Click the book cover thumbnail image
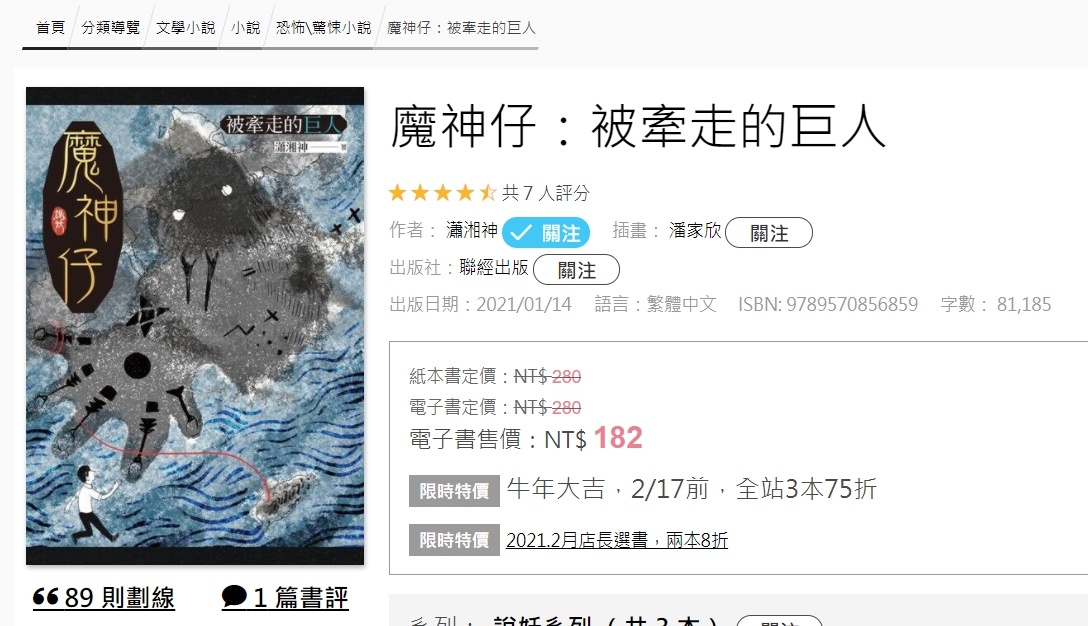Viewport: 1088px width, 626px height. click(x=195, y=325)
